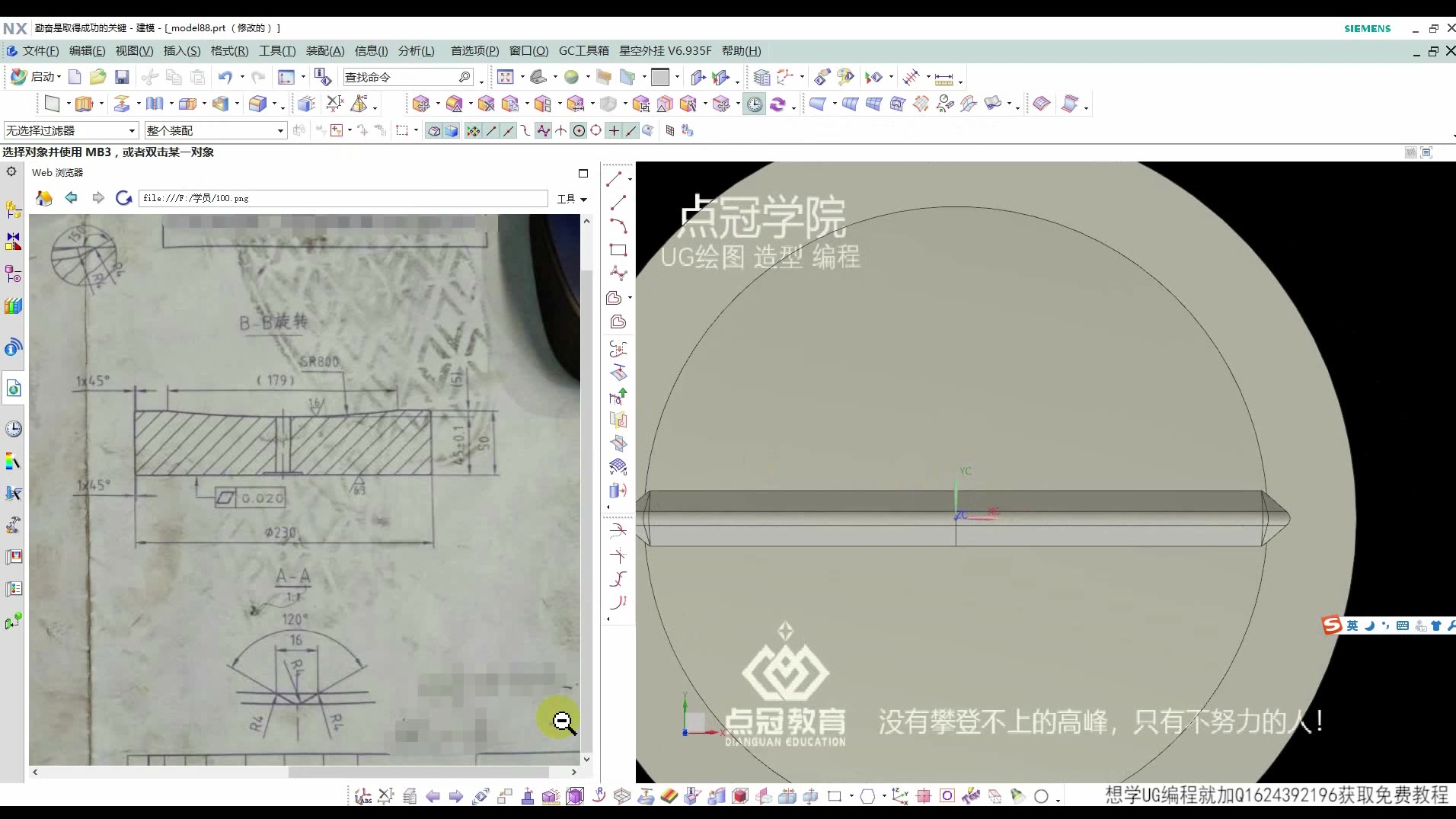The width and height of the screenshot is (1456, 819).
Task: Click the Sogou input method S icon
Action: 1332,625
